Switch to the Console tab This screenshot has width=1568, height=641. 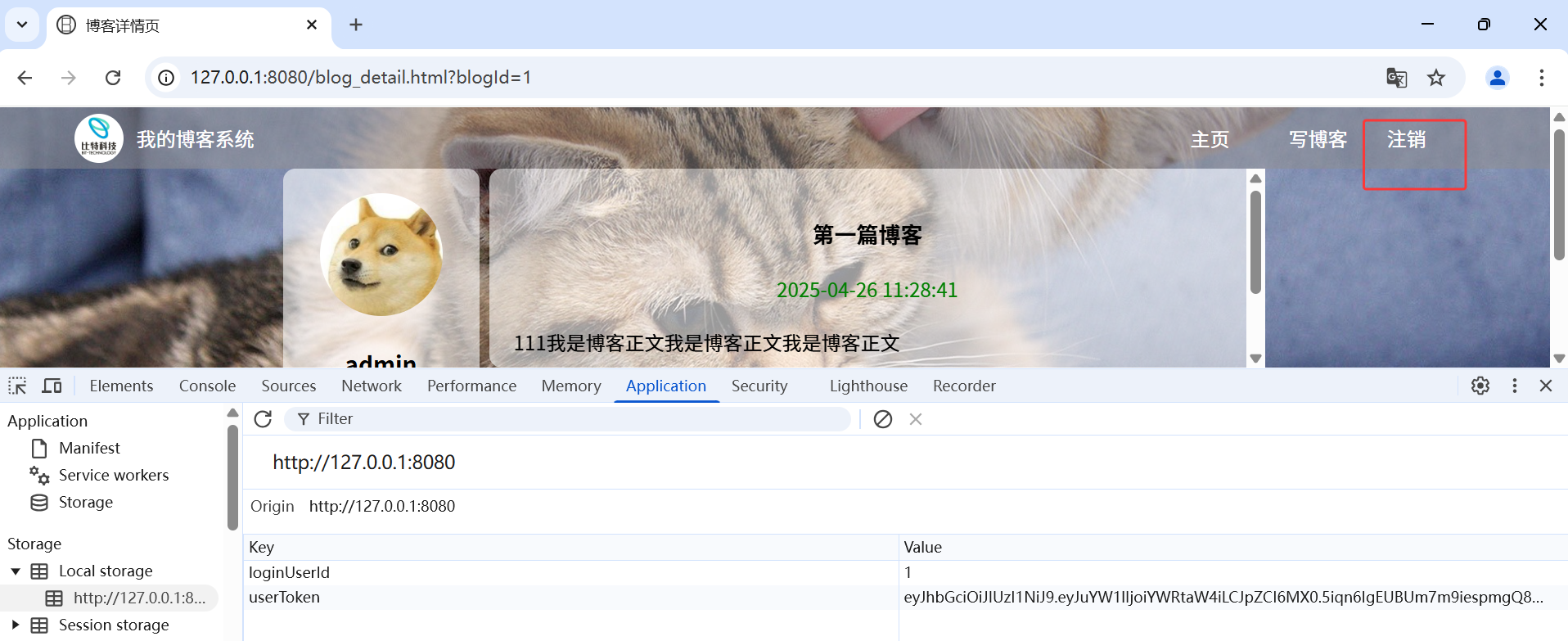[207, 386]
